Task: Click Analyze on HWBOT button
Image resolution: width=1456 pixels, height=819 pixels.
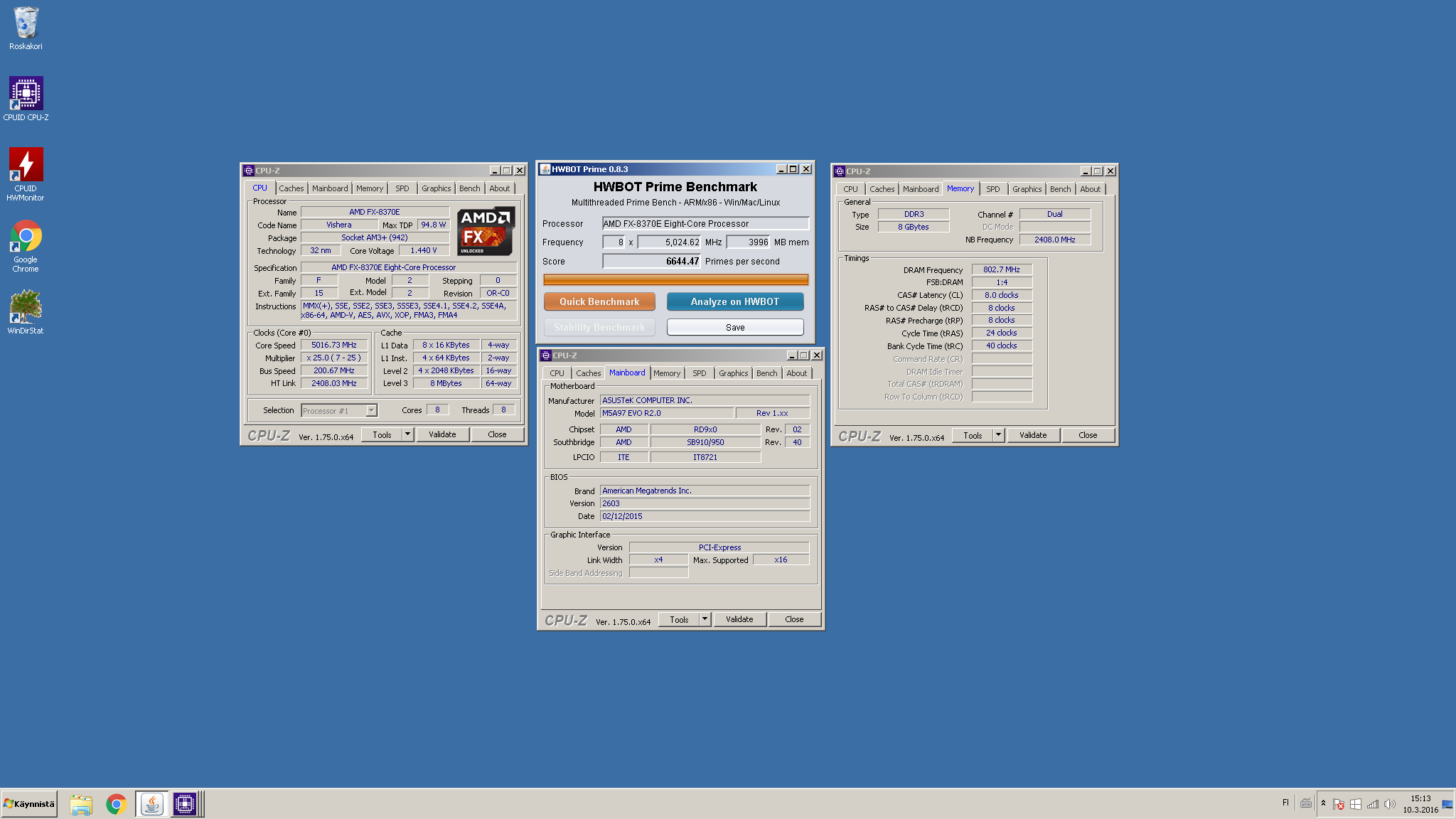Action: pyautogui.click(x=735, y=301)
